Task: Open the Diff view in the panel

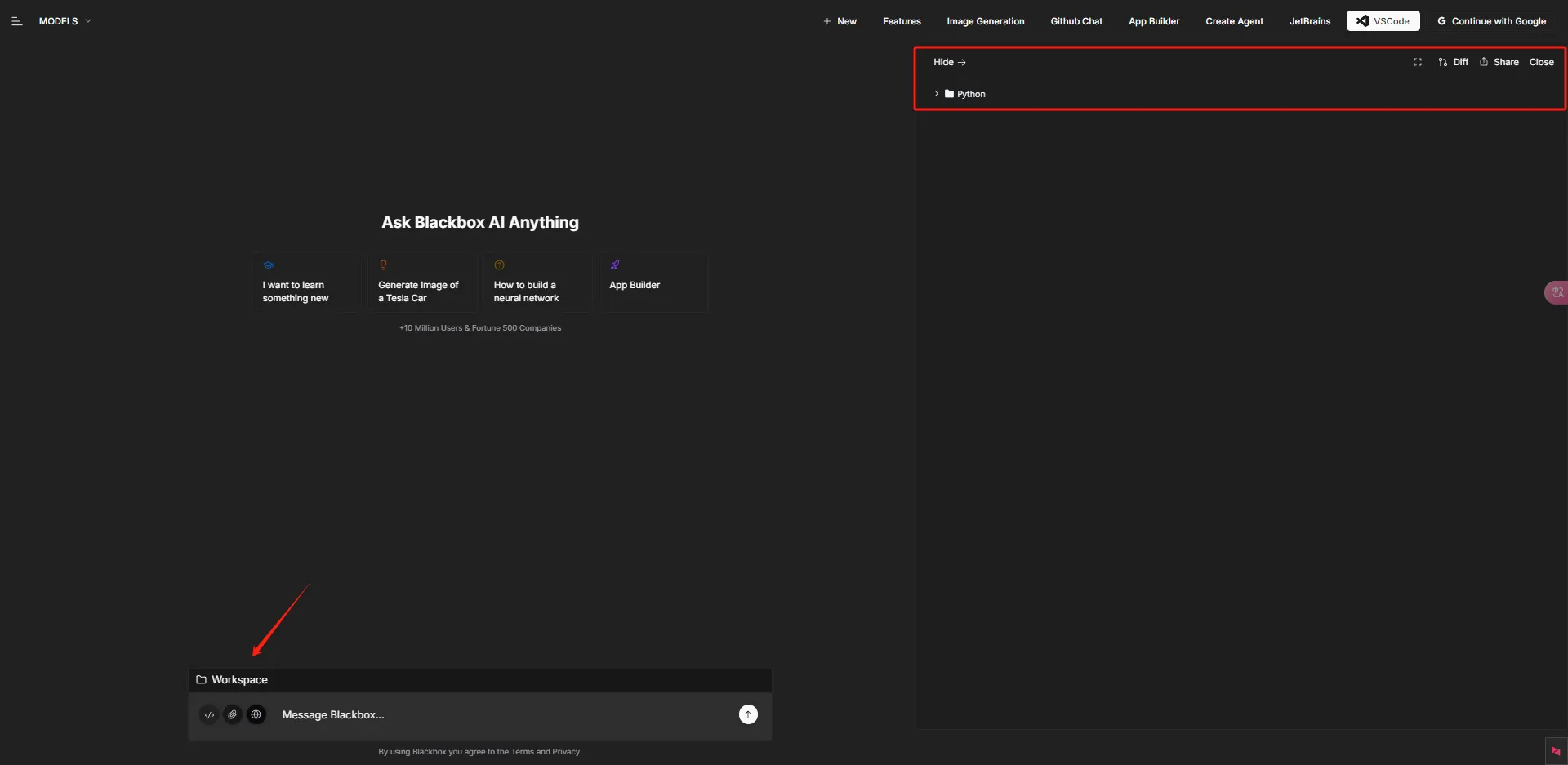Action: pyautogui.click(x=1454, y=62)
